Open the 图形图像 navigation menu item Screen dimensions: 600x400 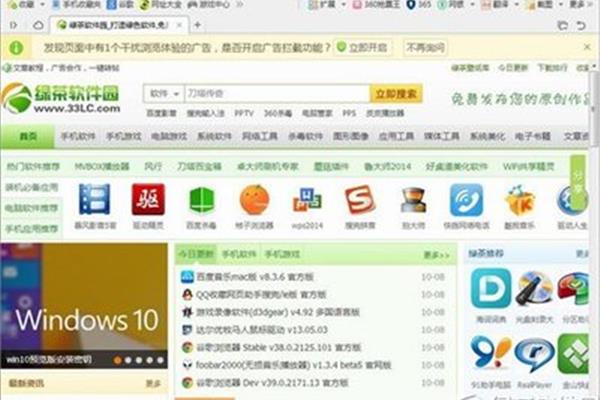pos(351,136)
